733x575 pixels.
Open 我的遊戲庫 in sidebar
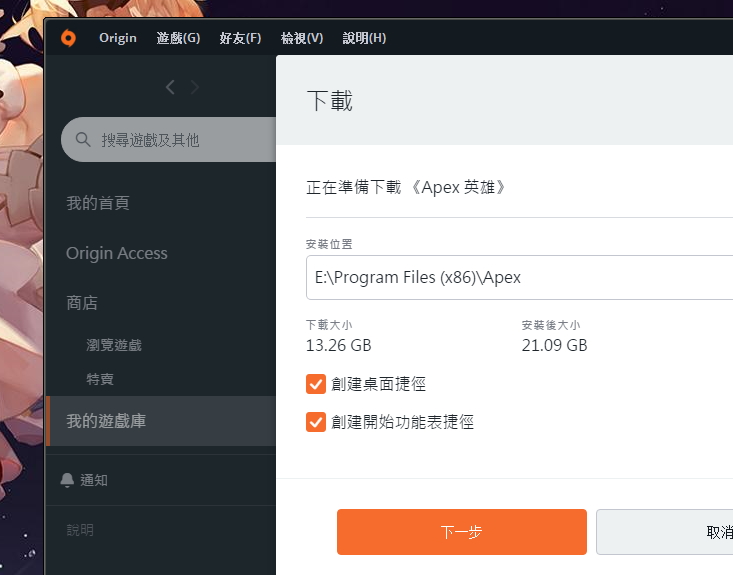[161, 421]
